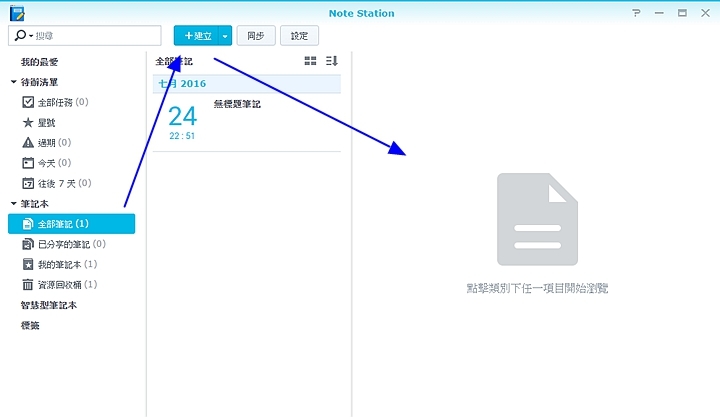This screenshot has height=417, width=720.
Task: Open the 建立 dropdown arrow
Action: 225,36
